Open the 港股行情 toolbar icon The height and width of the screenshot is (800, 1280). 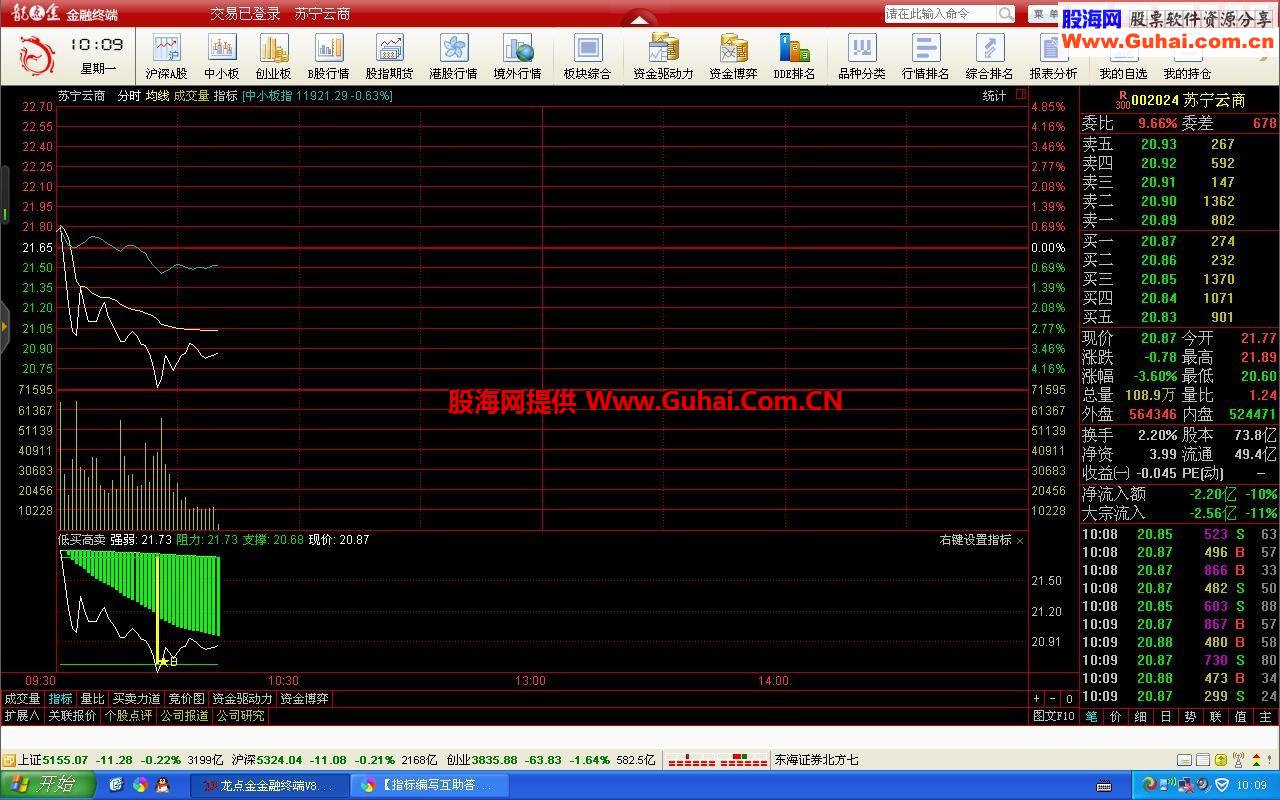(x=453, y=57)
